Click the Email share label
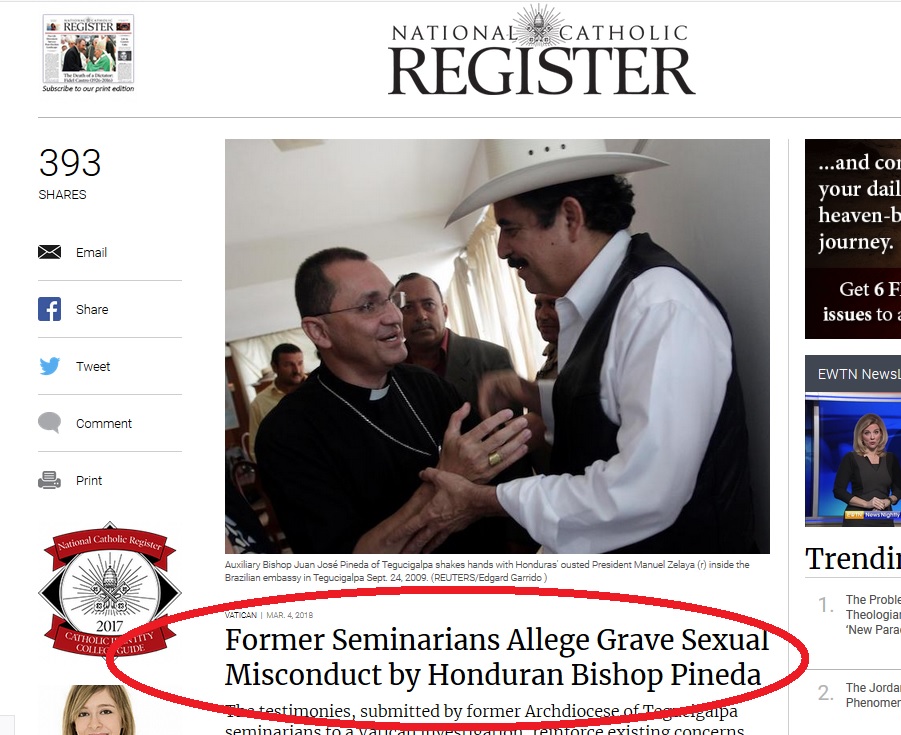This screenshot has width=901, height=735. (x=91, y=252)
